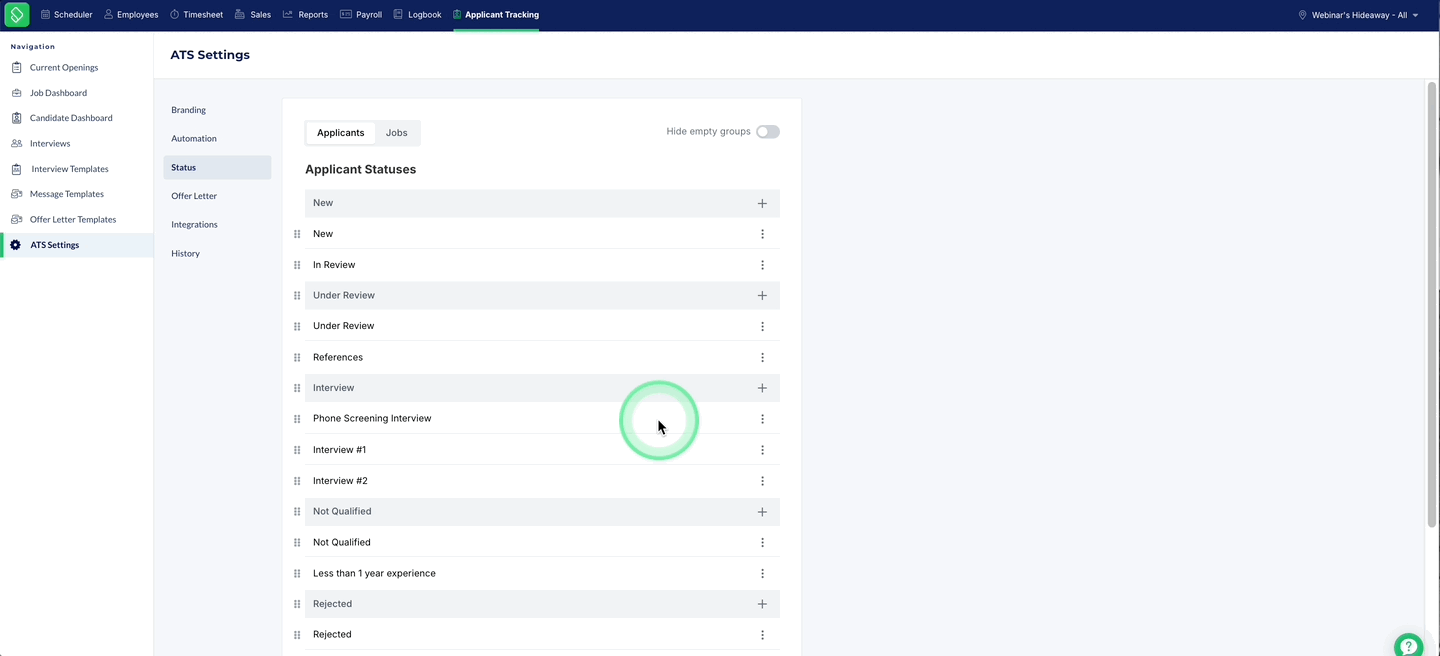This screenshot has height=656, width=1440.
Task: Switch to the Jobs tab
Action: click(x=397, y=133)
